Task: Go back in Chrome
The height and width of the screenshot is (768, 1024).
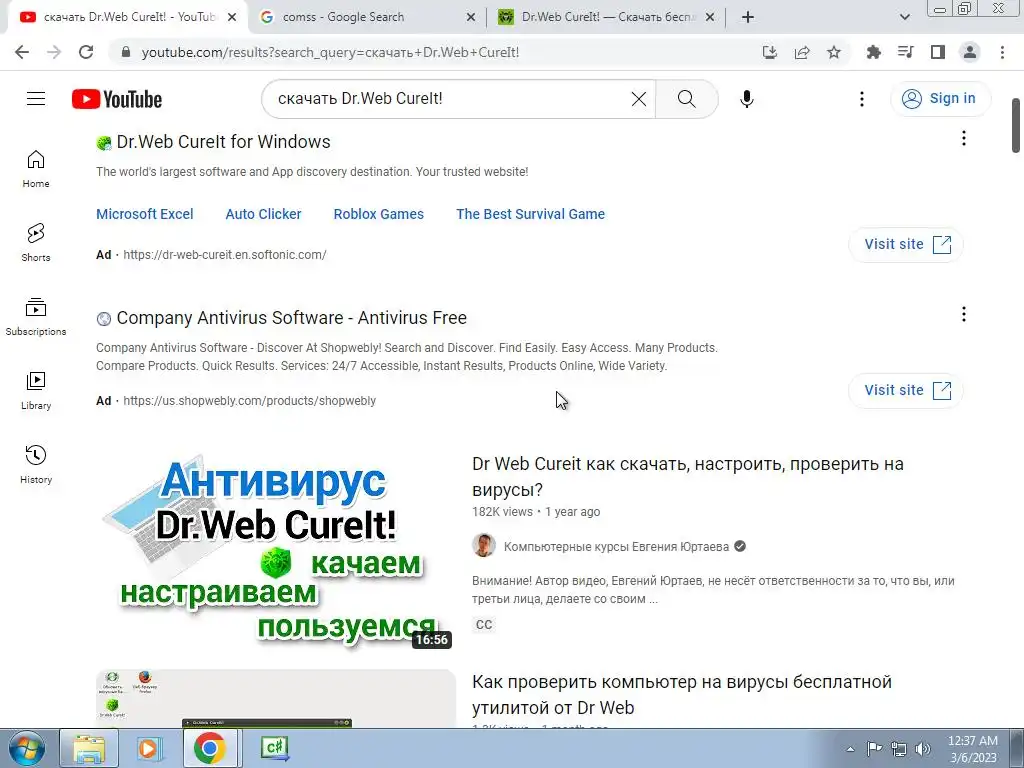Action: 22,52
